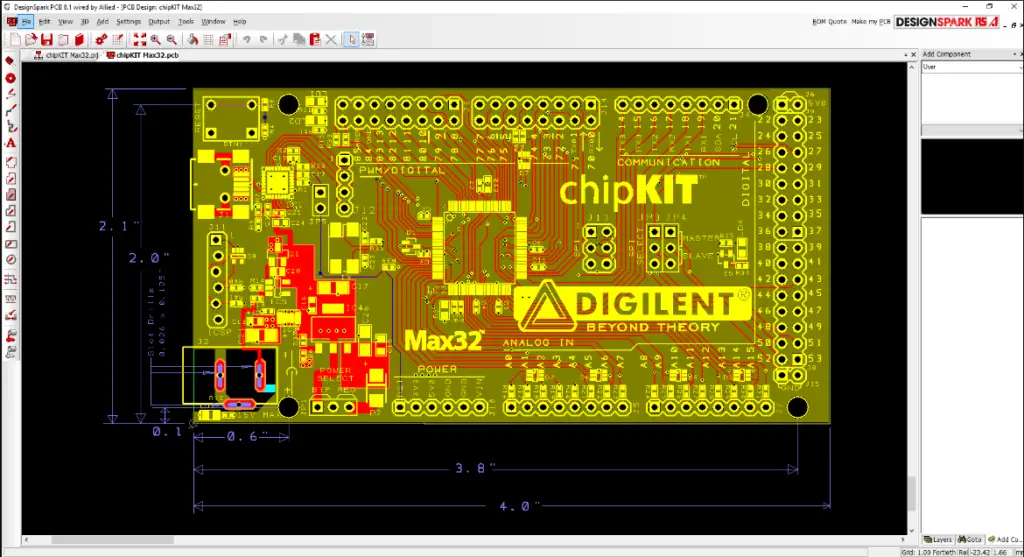The image size is (1024, 557).
Task: Click the Delete X icon
Action: 331,40
